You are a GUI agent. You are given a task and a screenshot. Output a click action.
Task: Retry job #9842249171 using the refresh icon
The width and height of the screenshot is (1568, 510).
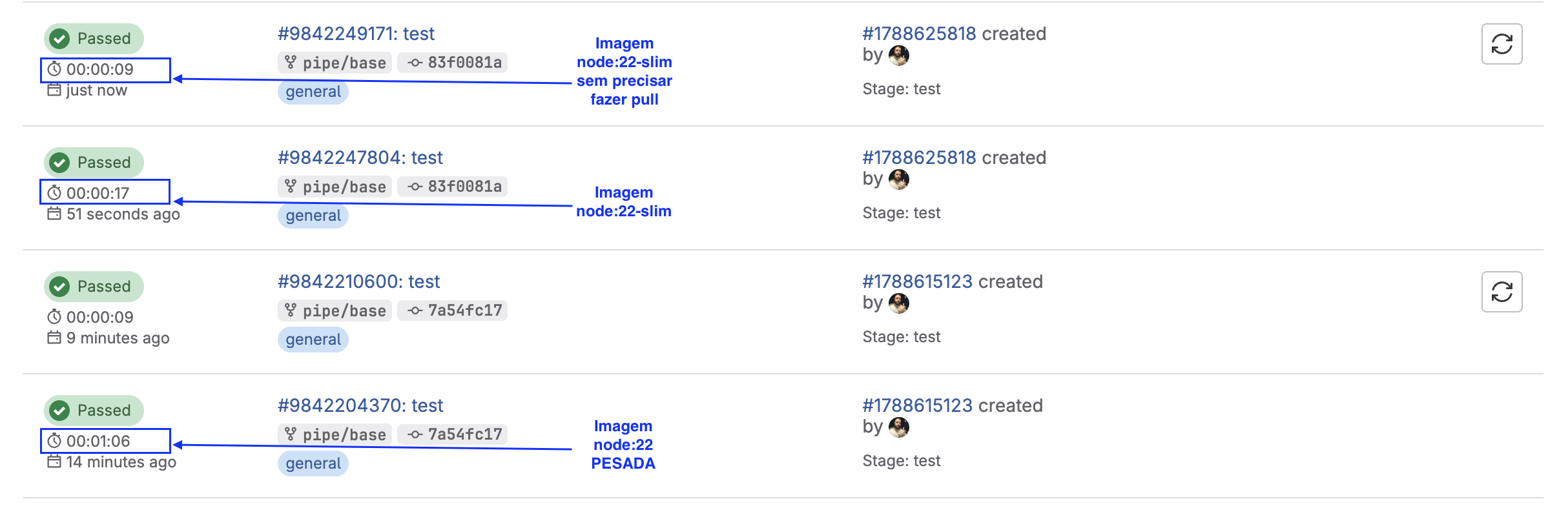(x=1501, y=44)
